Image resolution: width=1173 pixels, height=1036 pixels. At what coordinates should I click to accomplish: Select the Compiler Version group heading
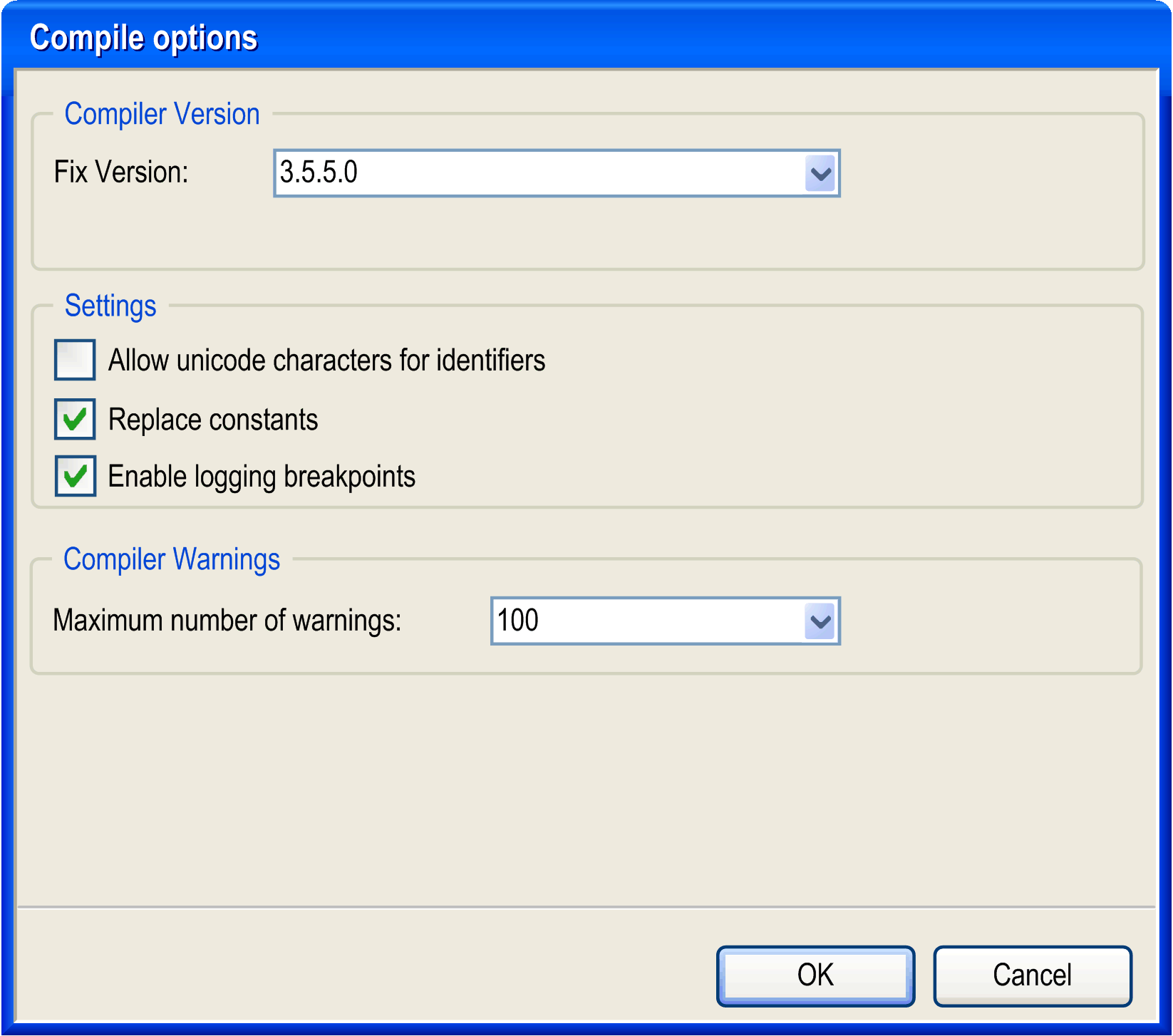[x=162, y=114]
